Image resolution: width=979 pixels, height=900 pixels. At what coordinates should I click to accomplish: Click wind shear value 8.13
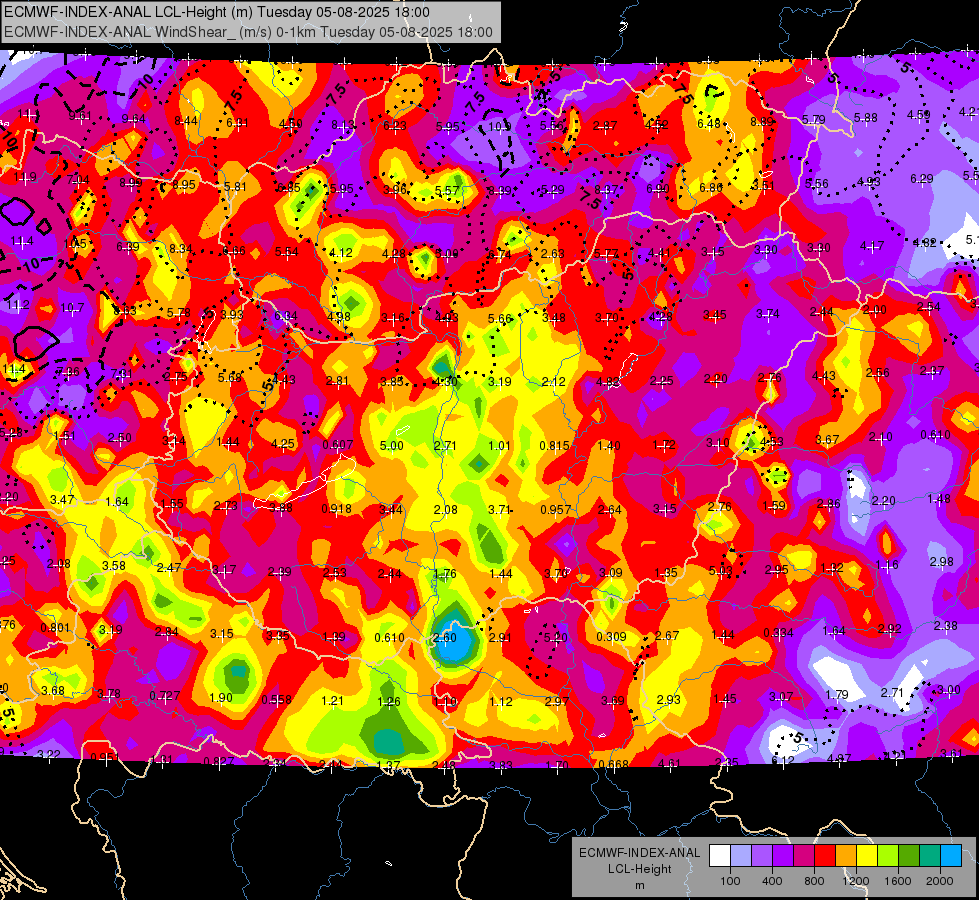click(x=343, y=126)
